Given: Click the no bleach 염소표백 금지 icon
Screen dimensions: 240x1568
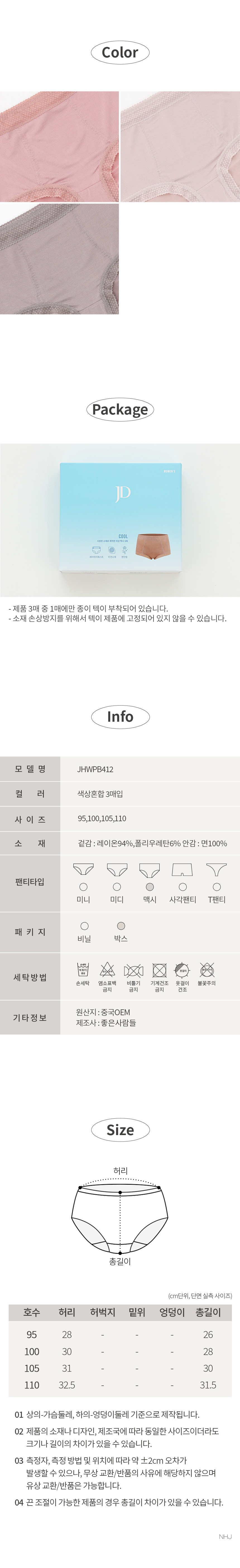Looking at the screenshot, I should click(107, 969).
